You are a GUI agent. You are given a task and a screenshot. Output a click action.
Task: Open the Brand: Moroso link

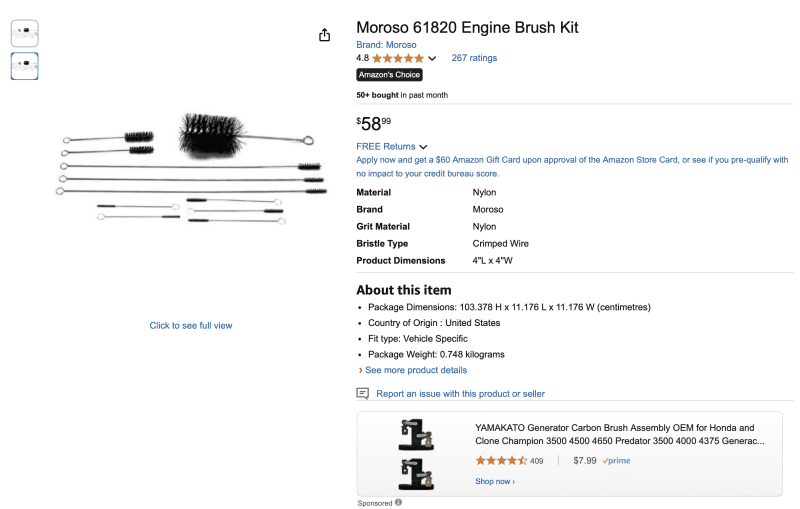386,45
